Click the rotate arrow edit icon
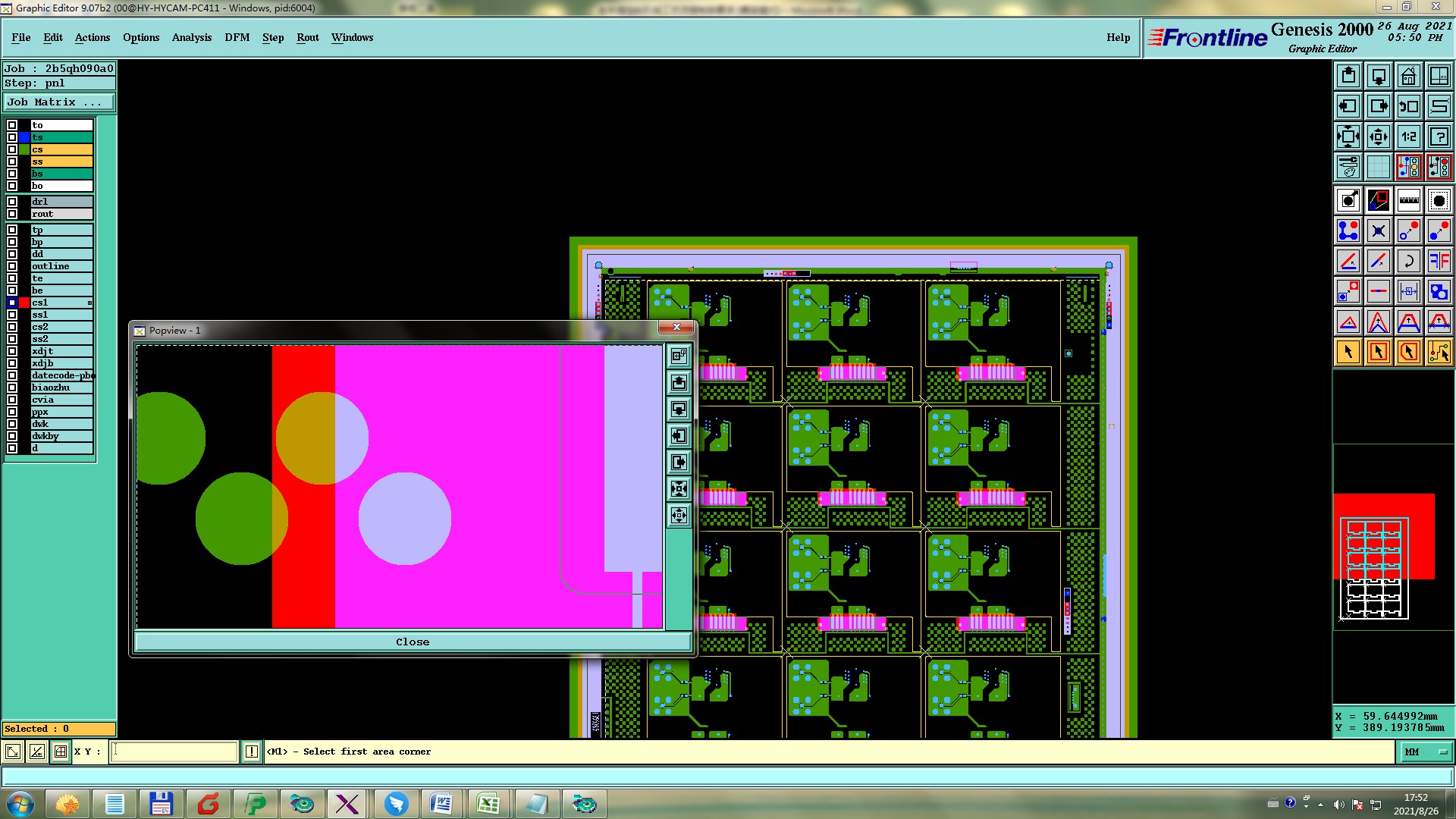This screenshot has width=1456, height=819. coord(1408,261)
